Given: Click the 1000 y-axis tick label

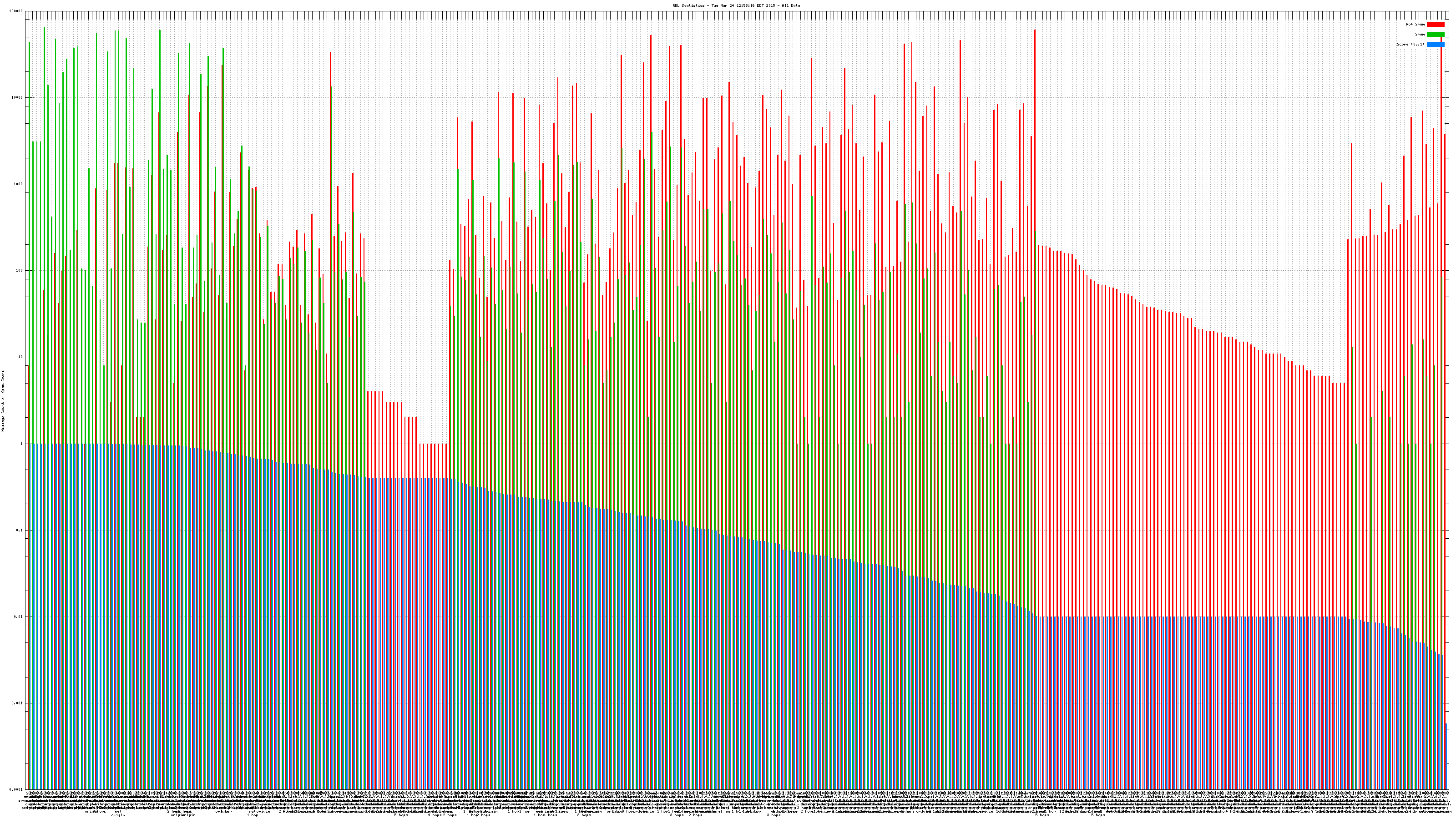Looking at the screenshot, I should (19, 184).
